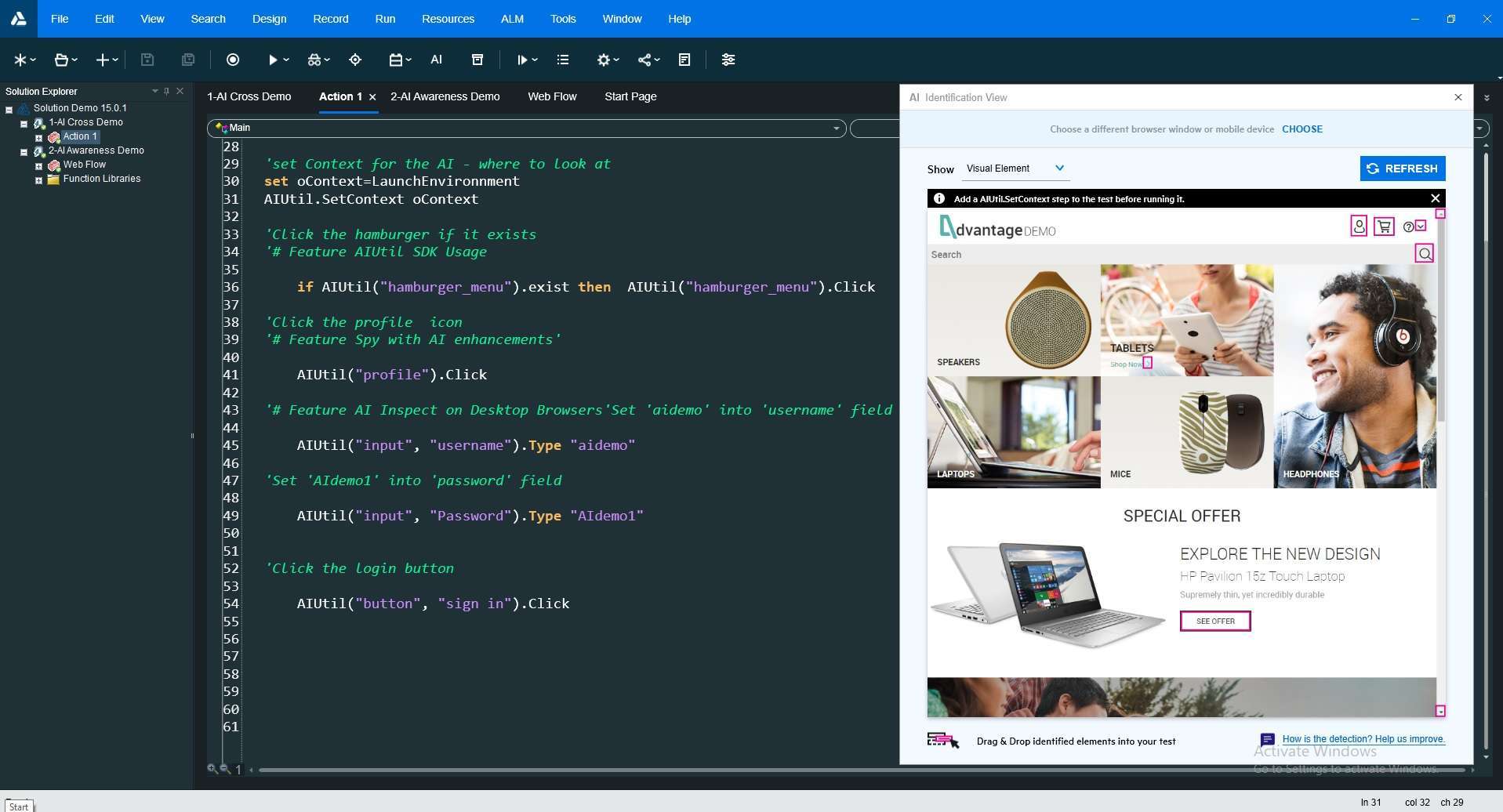Open the detection feedback help link

pyautogui.click(x=1363, y=739)
